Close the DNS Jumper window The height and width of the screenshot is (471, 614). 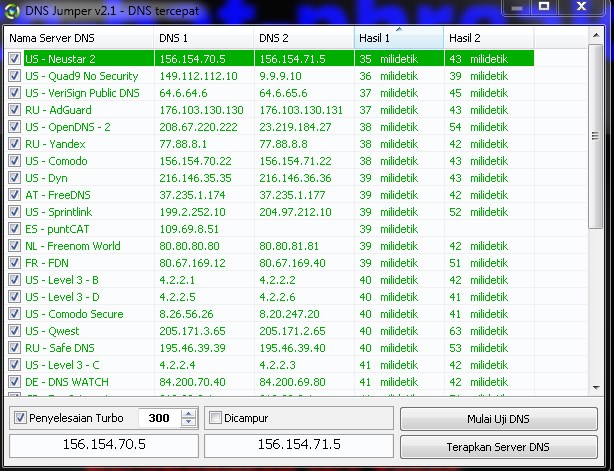tap(581, 7)
